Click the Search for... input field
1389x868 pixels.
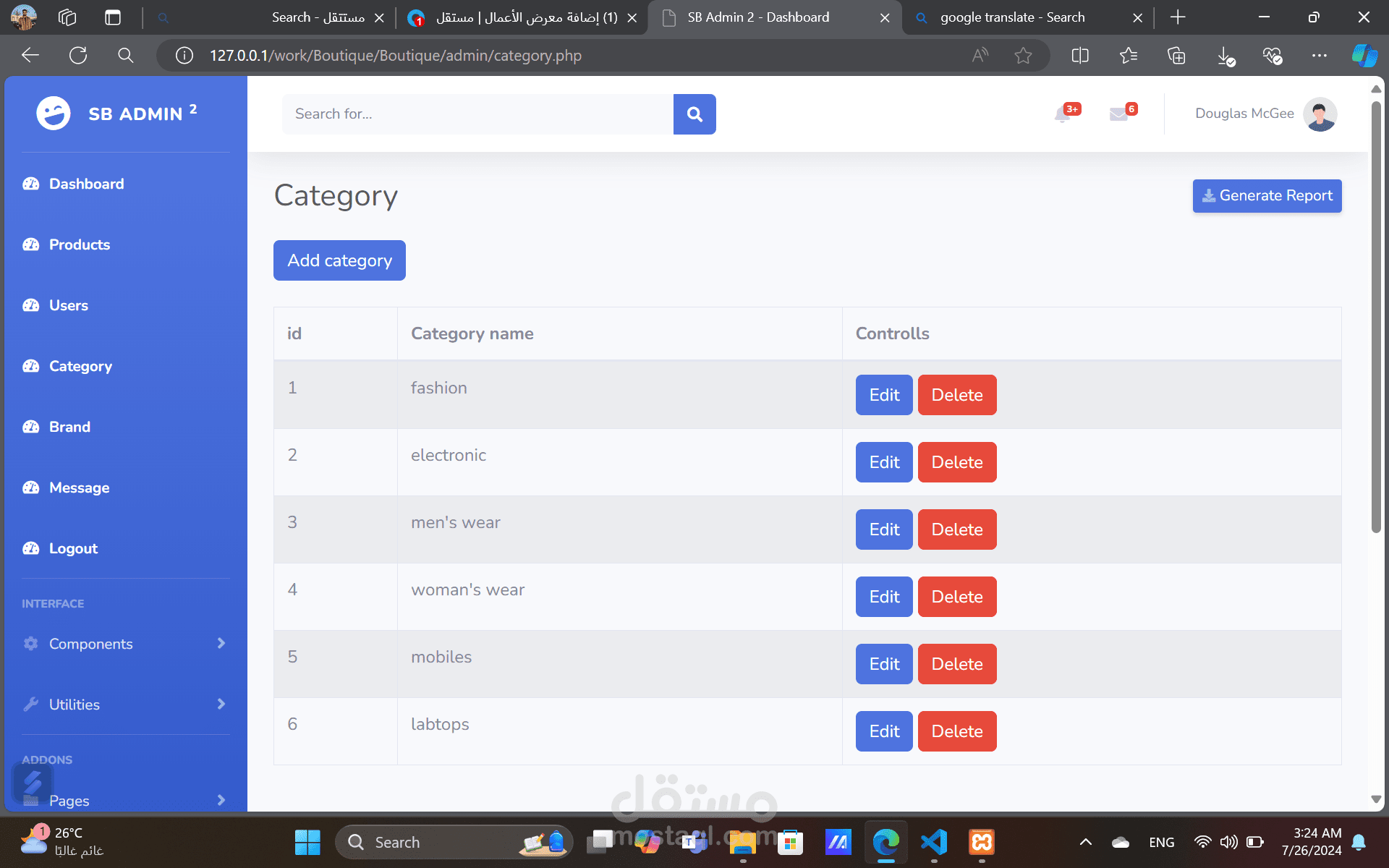477,114
